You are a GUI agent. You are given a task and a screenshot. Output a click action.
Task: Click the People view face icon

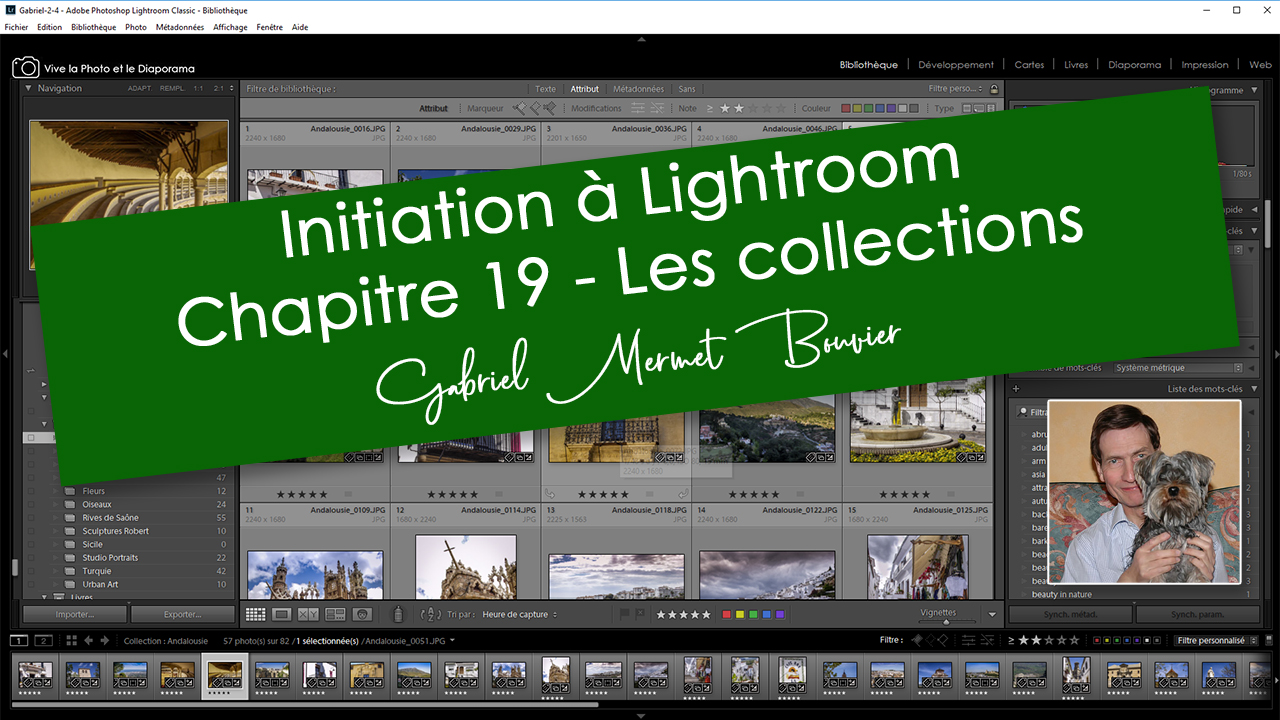click(x=362, y=615)
